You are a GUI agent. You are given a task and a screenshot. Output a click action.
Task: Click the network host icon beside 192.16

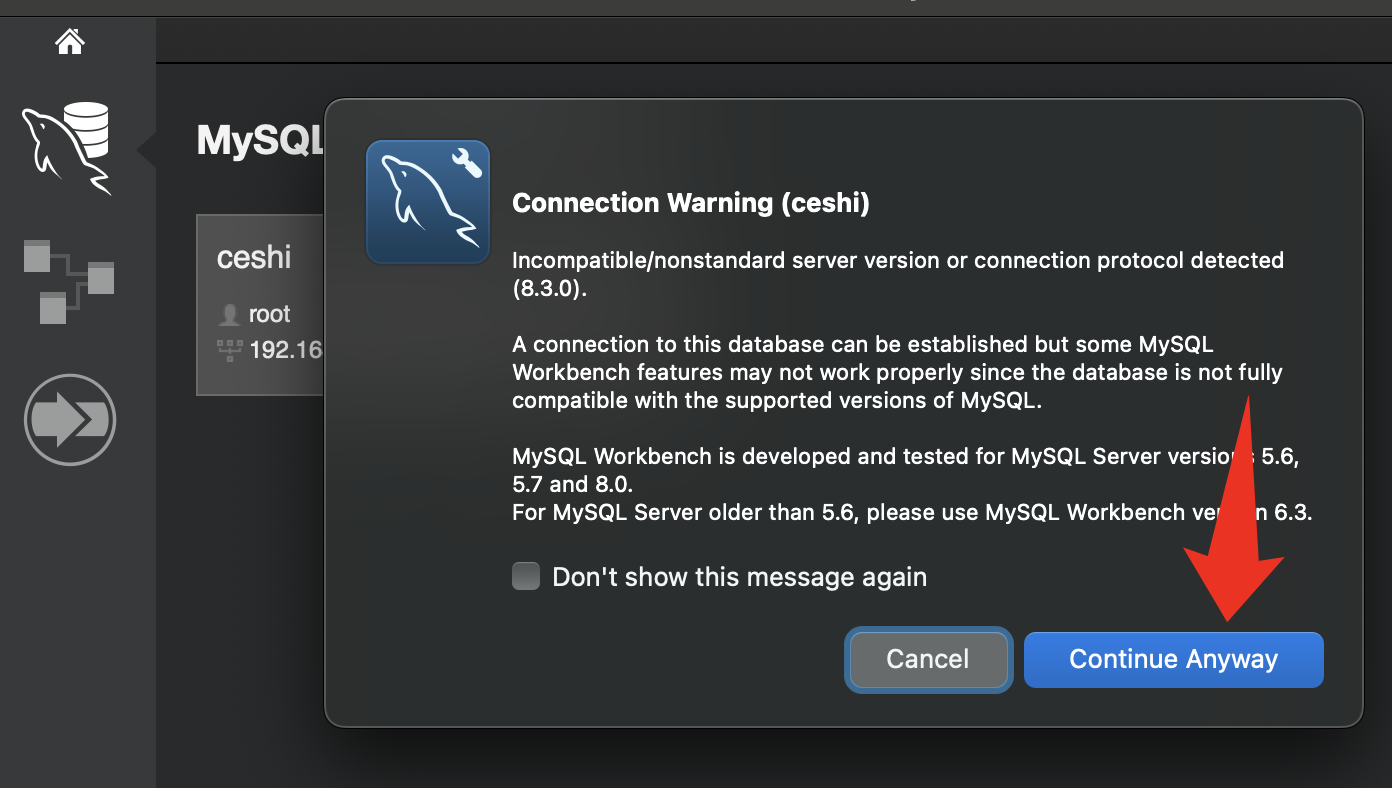click(x=229, y=350)
